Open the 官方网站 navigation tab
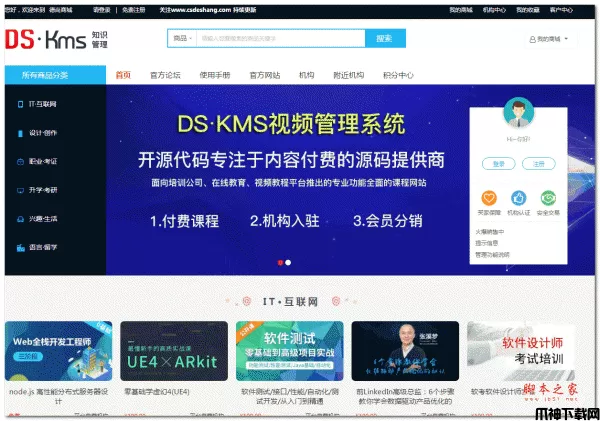The height and width of the screenshot is (421, 600). pyautogui.click(x=264, y=75)
